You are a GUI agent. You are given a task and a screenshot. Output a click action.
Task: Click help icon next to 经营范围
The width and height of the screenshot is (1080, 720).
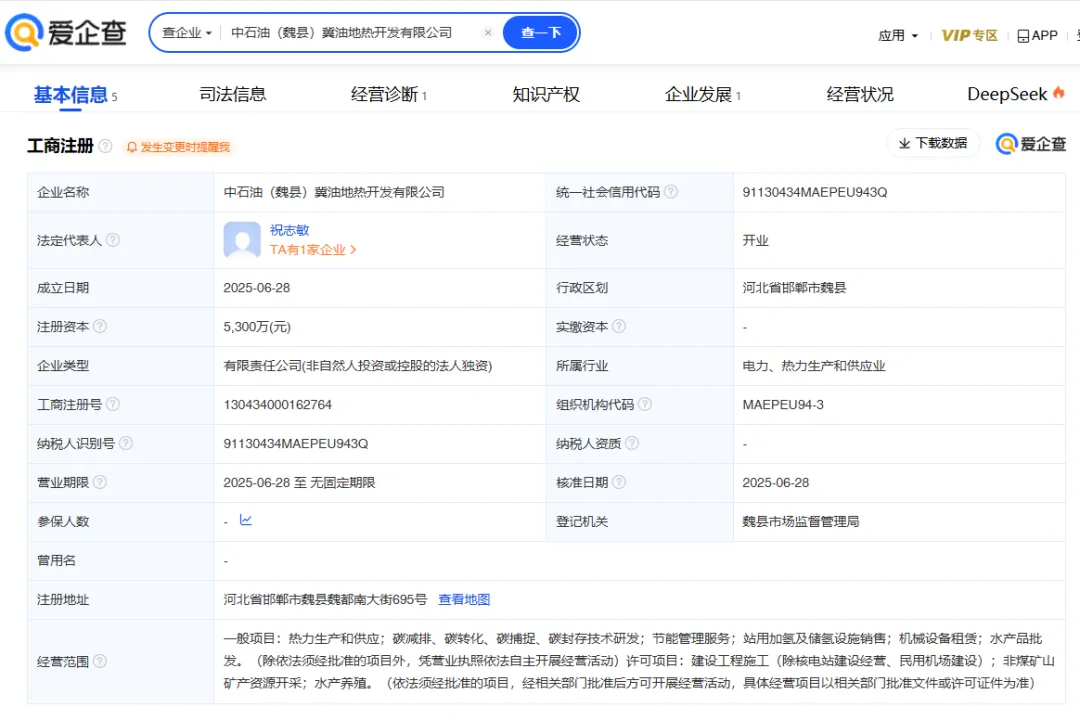pyautogui.click(x=100, y=661)
